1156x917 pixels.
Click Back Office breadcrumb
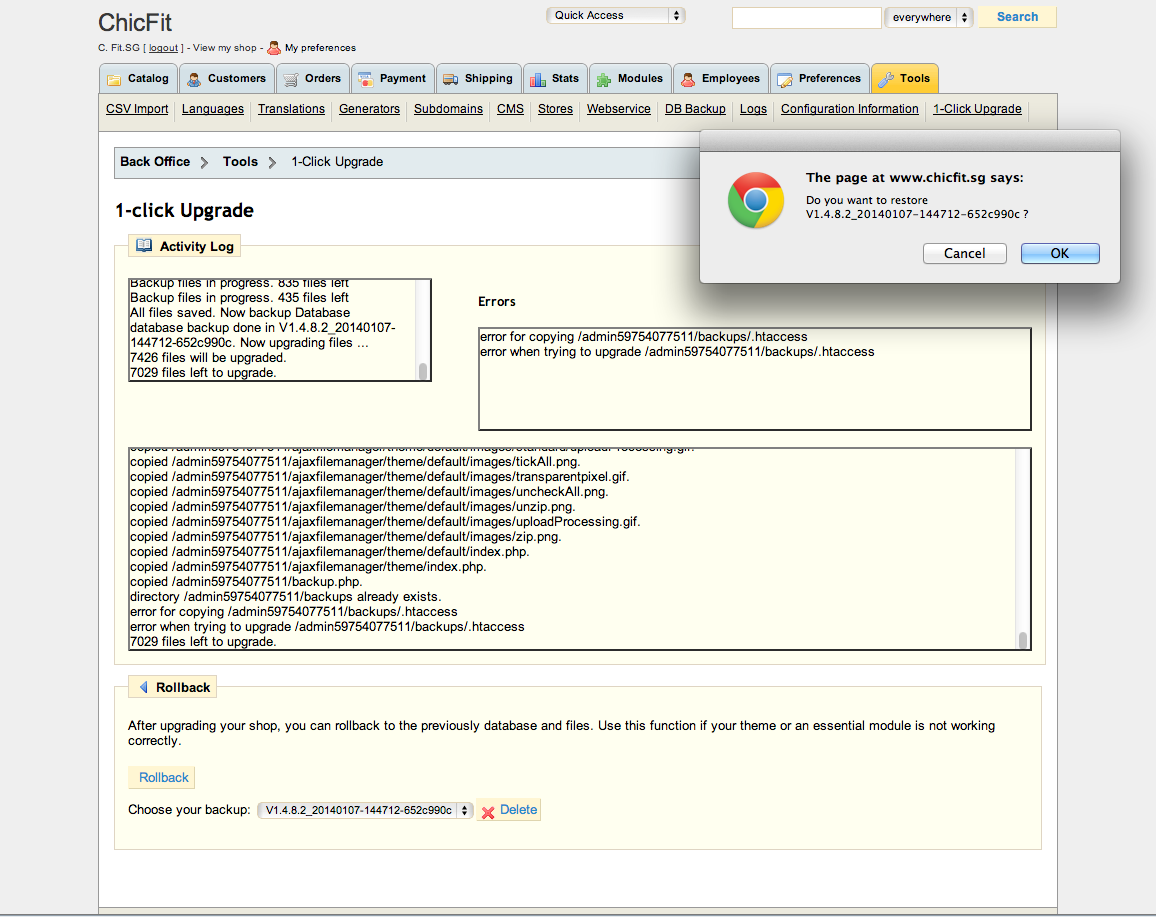pos(155,161)
